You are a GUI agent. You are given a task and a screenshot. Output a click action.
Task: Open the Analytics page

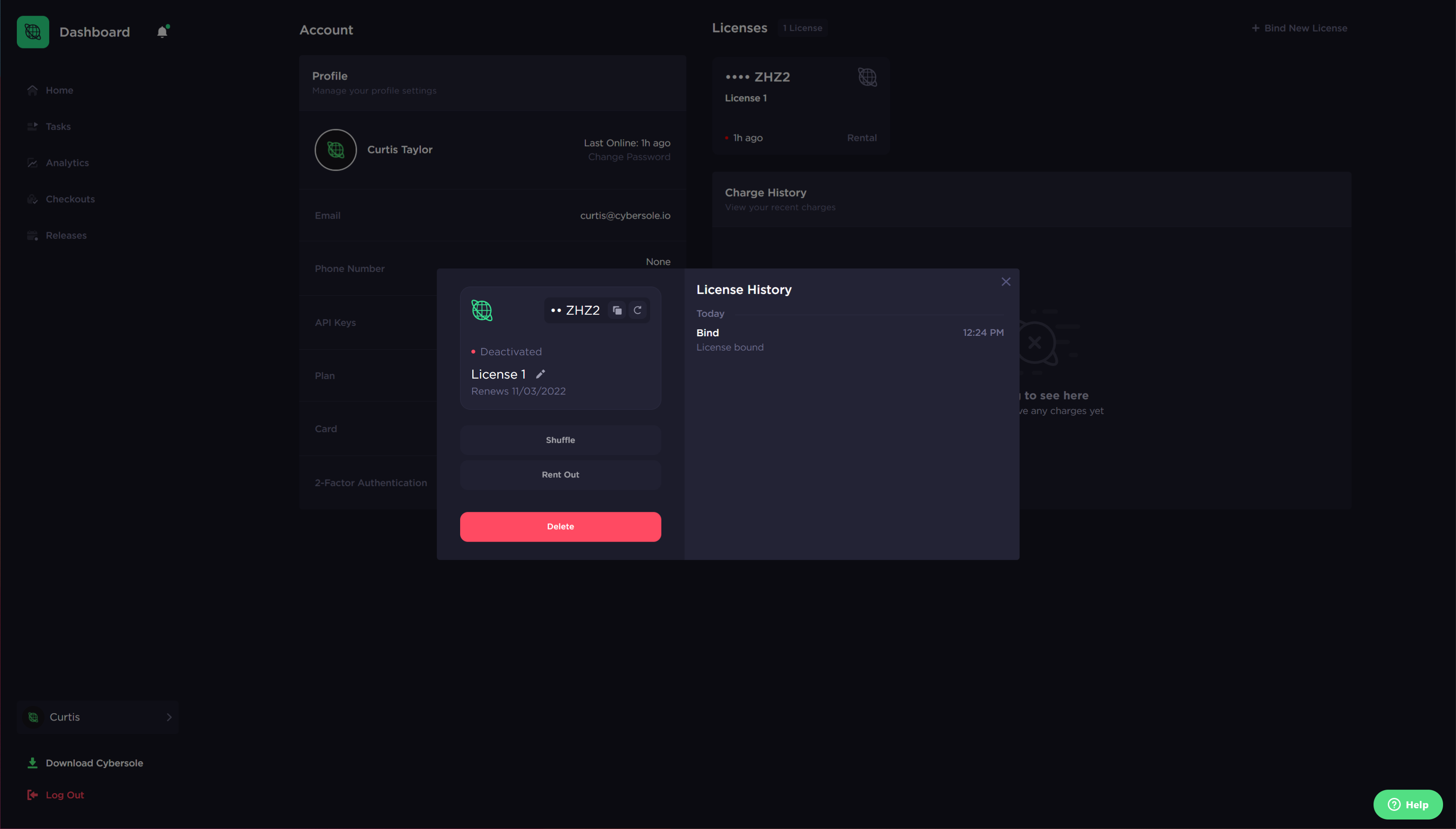coord(67,163)
